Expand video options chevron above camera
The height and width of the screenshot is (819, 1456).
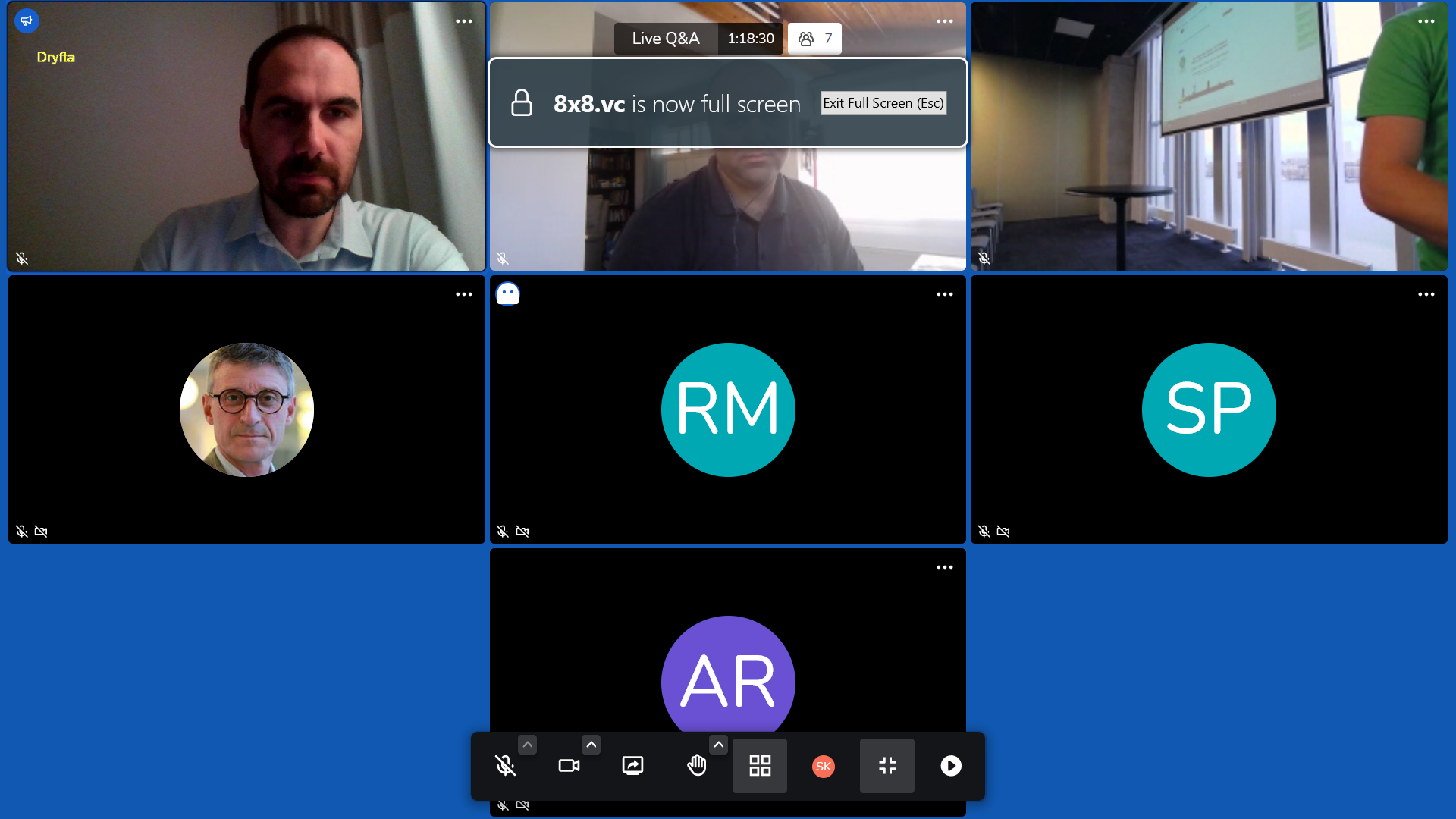(x=591, y=745)
